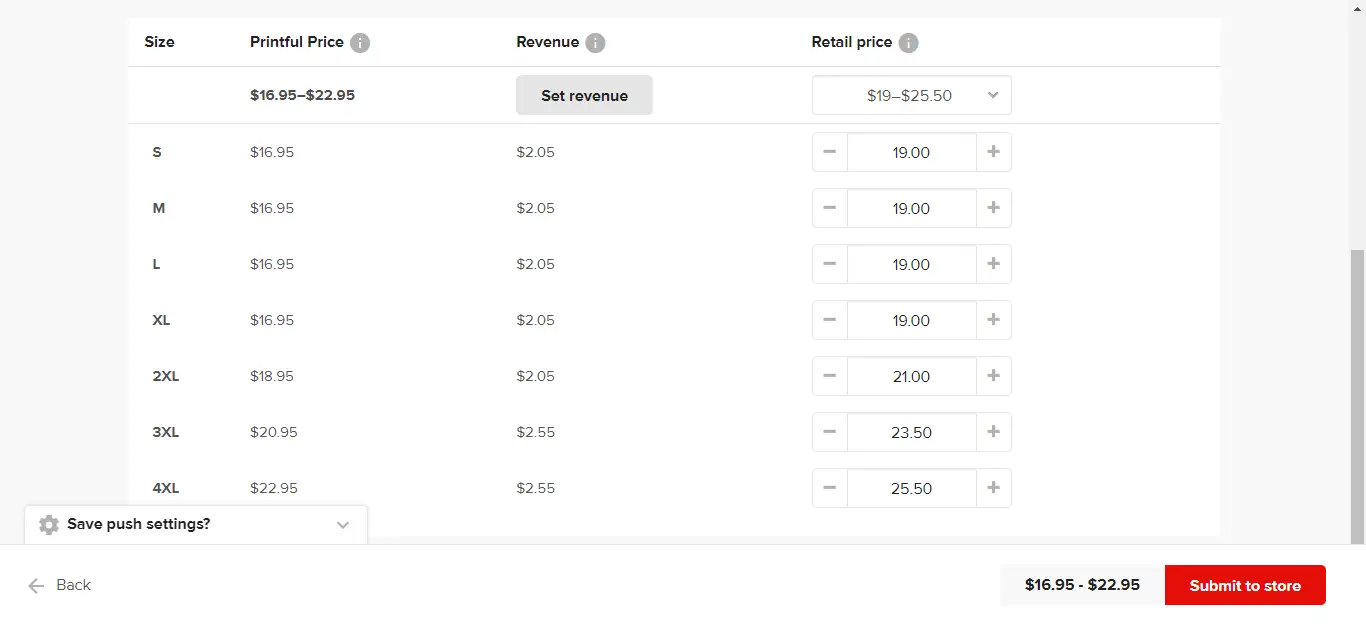Decrease the 3XL size retail price
The width and height of the screenshot is (1366, 625).
pyautogui.click(x=830, y=432)
